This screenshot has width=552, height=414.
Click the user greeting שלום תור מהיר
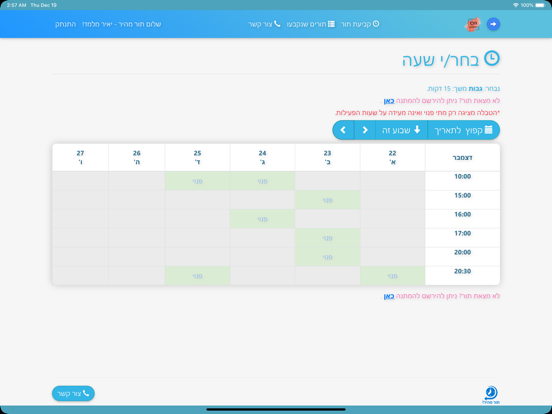(122, 24)
